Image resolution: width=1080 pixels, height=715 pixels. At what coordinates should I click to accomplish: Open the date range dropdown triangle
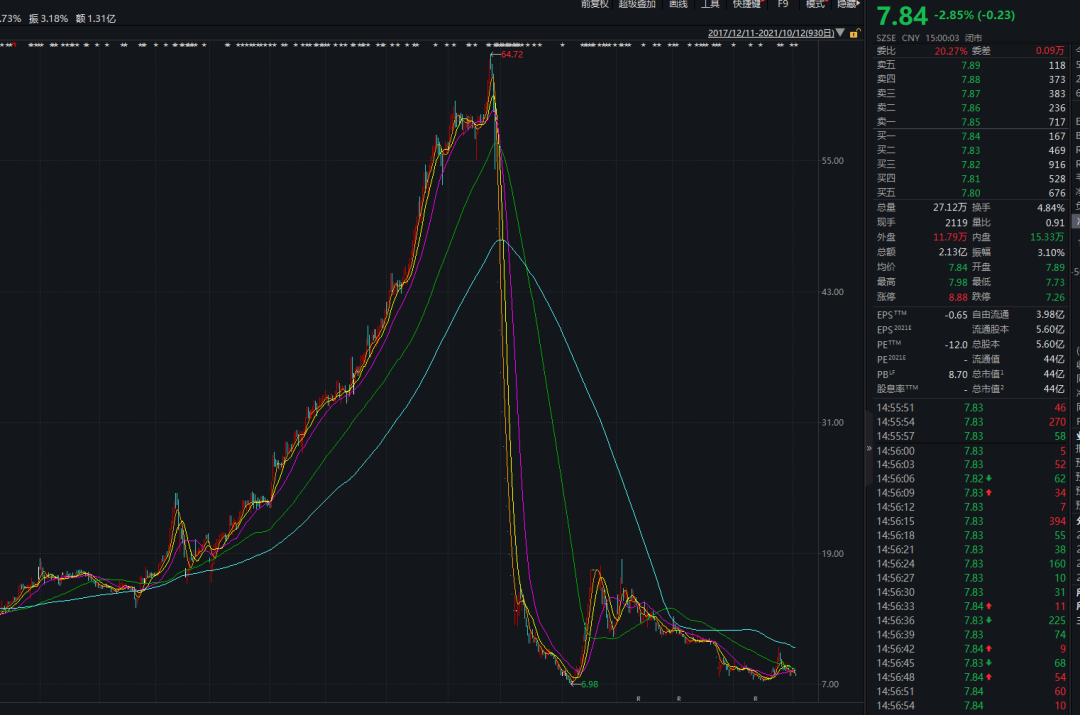841,32
